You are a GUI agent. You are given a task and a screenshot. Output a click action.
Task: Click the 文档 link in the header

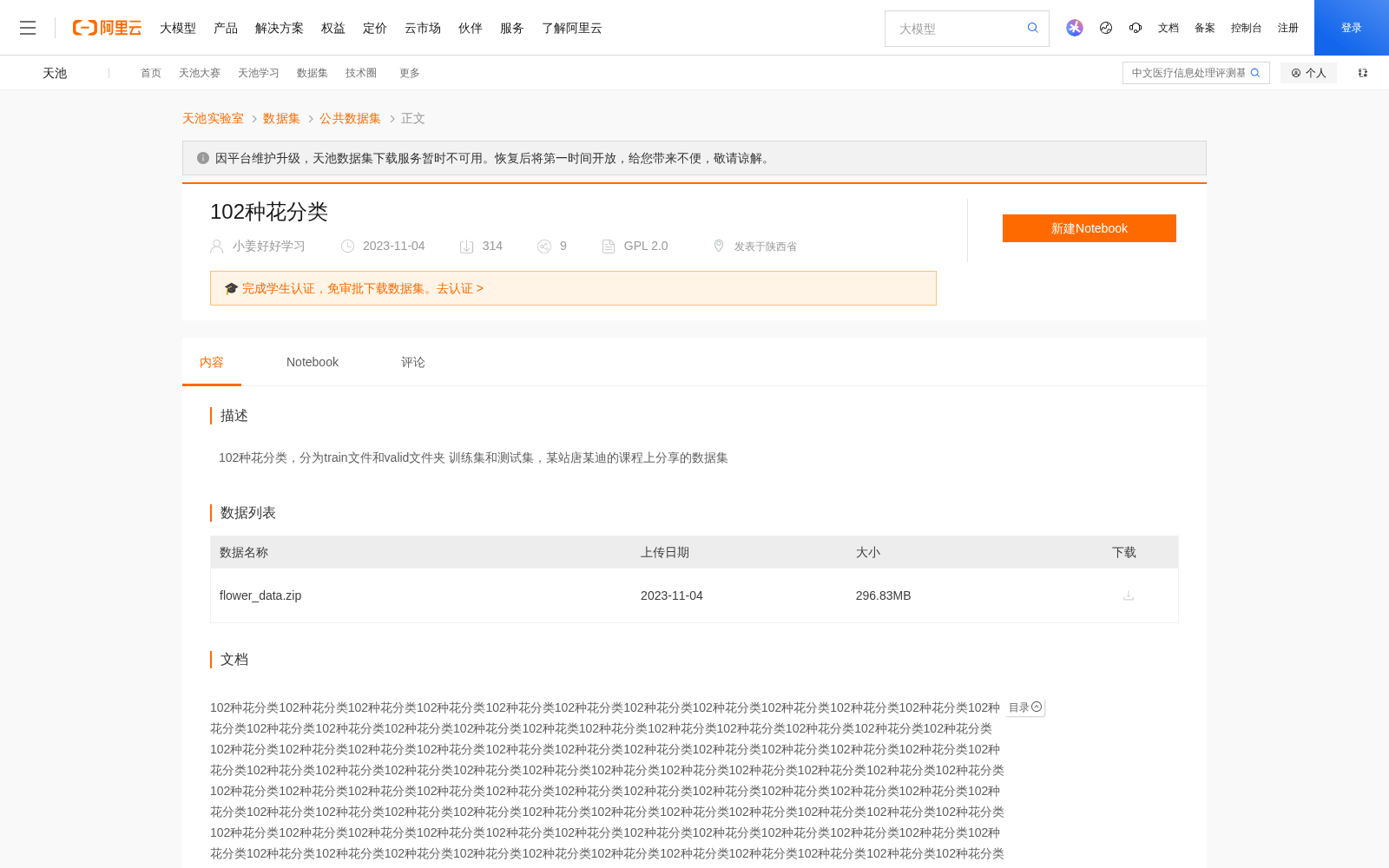click(1168, 28)
